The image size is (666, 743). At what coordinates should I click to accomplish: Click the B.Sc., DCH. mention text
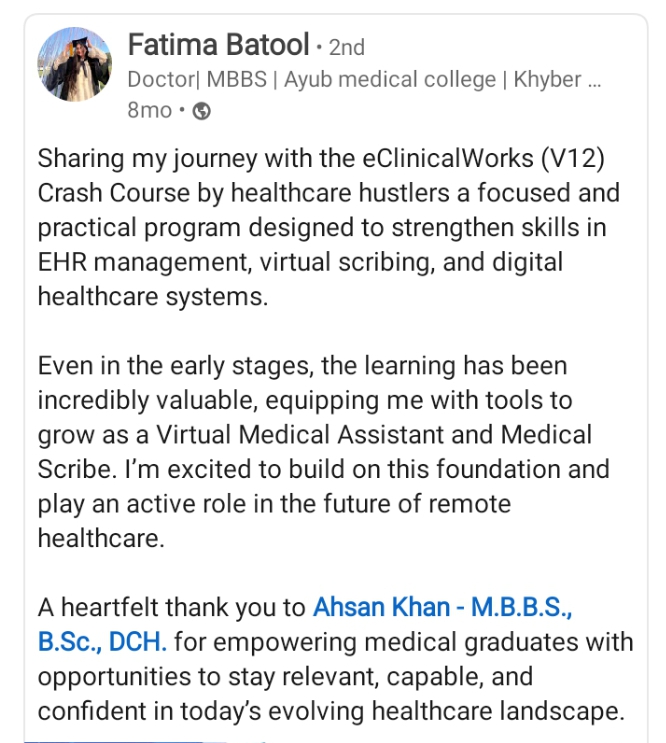click(x=102, y=642)
